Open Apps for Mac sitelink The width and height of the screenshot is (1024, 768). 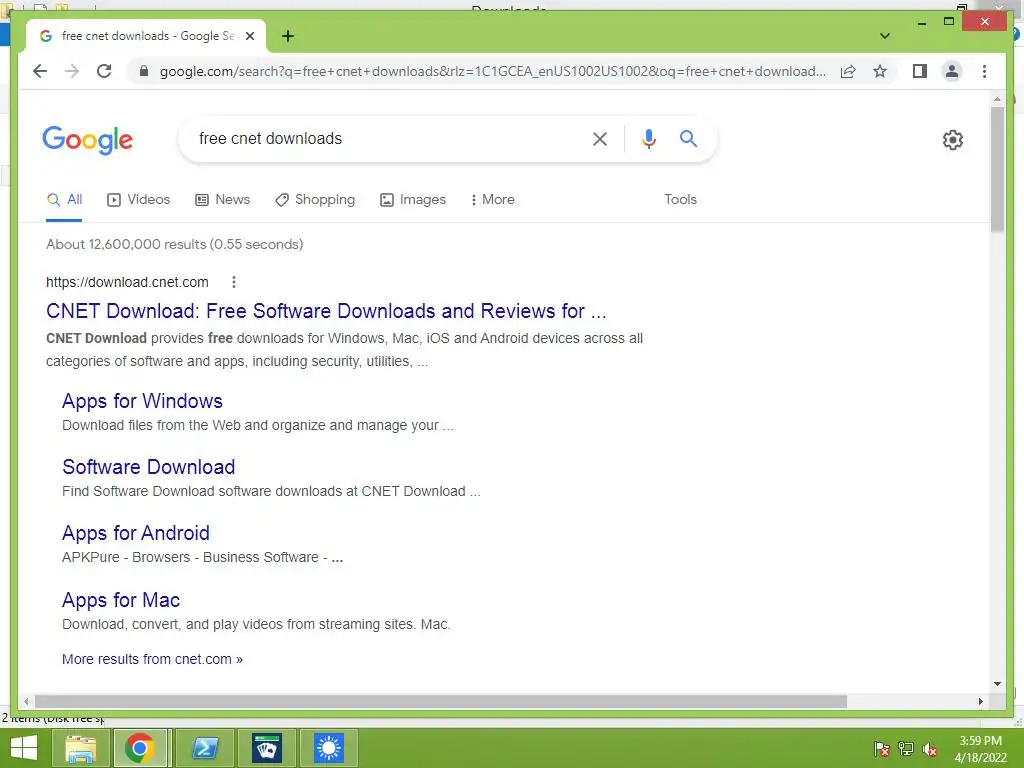pyautogui.click(x=121, y=600)
